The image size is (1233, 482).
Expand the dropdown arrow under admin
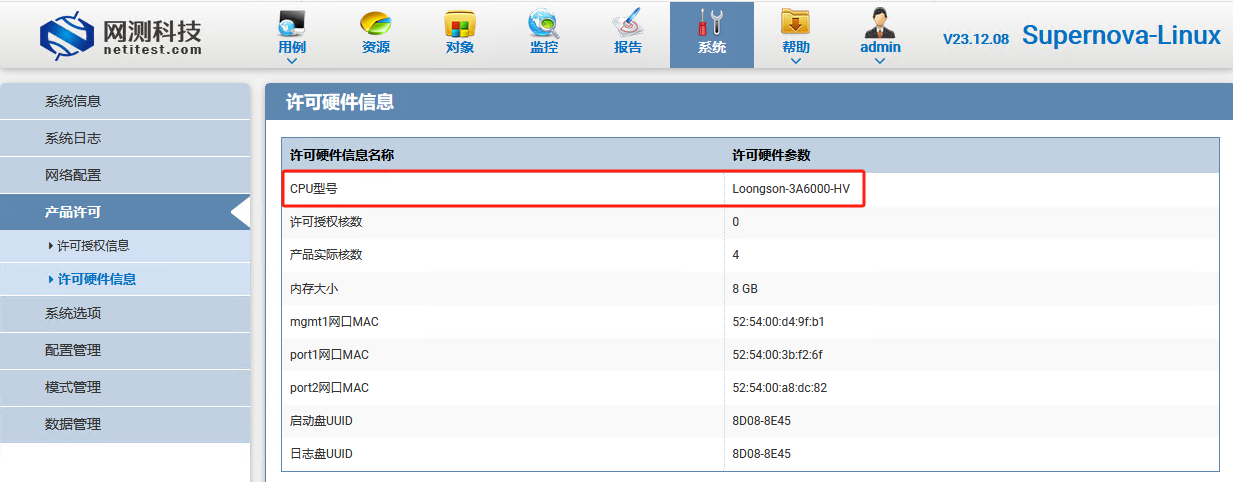(x=880, y=61)
